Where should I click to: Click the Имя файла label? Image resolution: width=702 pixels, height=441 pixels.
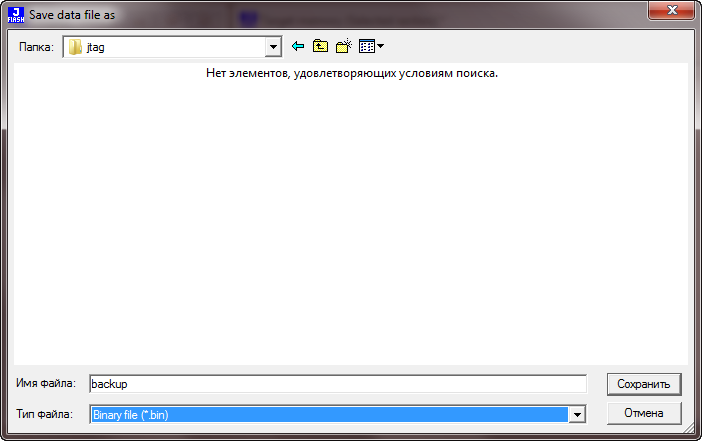coord(46,383)
